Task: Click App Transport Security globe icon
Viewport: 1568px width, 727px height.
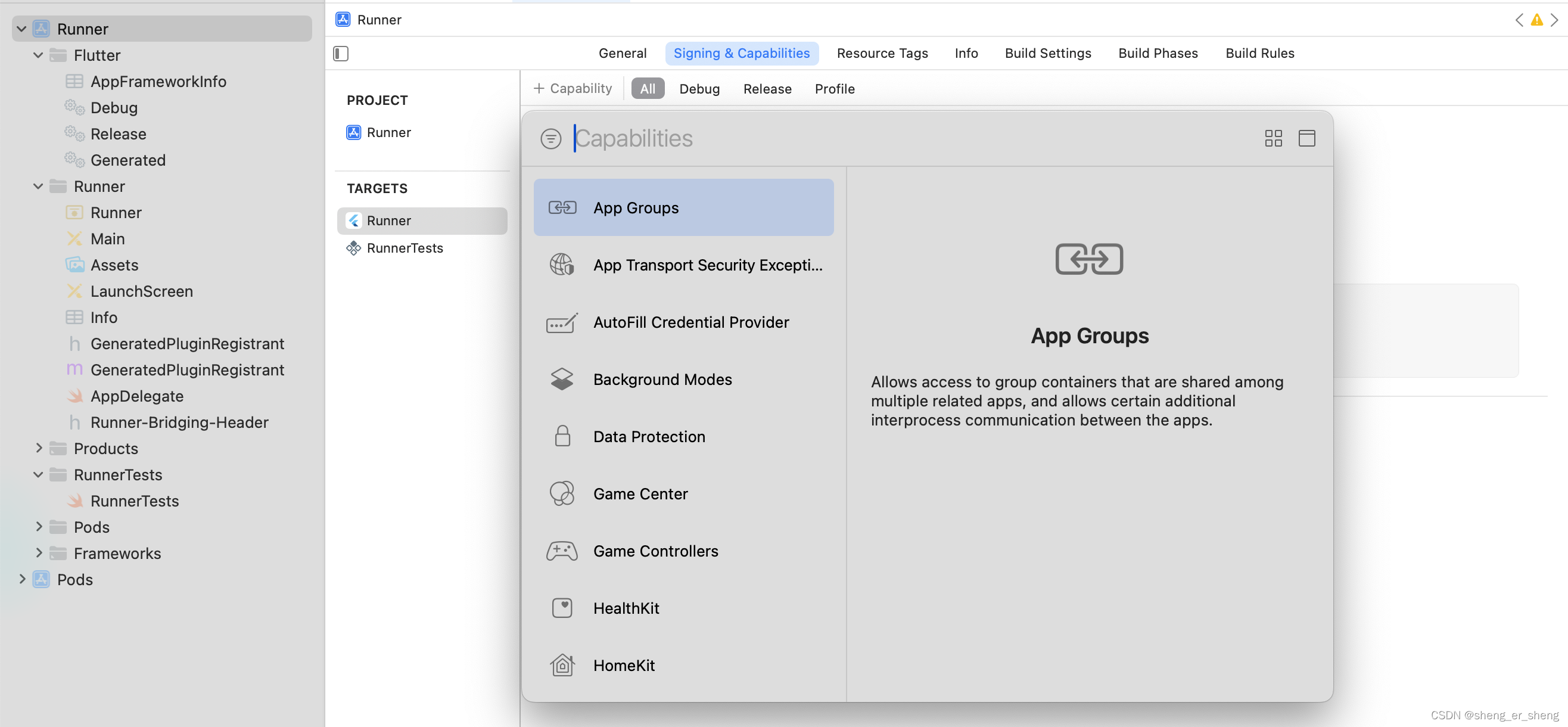Action: point(562,265)
